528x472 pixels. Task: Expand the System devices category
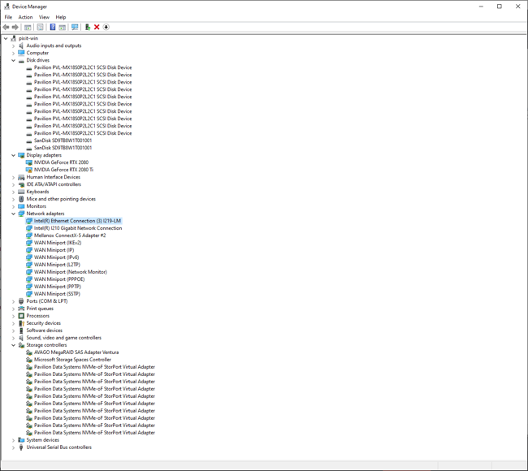tap(13, 440)
